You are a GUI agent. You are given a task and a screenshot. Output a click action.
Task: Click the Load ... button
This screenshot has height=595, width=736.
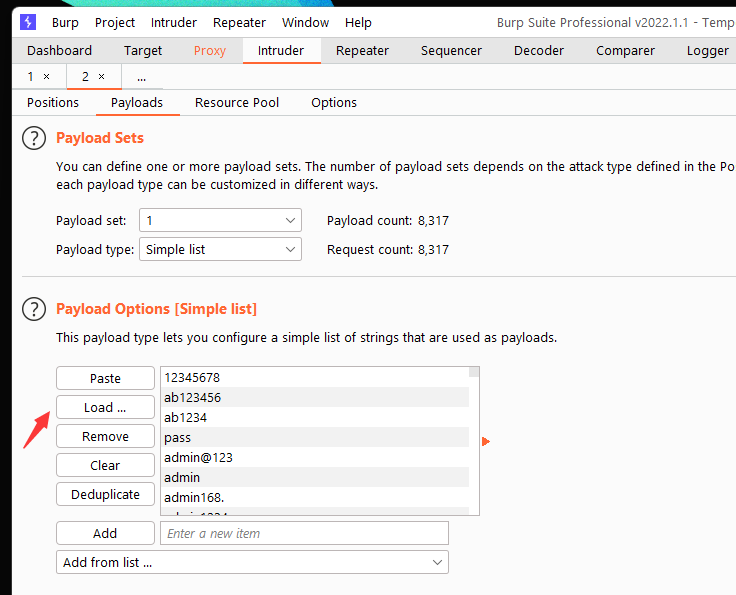click(x=105, y=407)
